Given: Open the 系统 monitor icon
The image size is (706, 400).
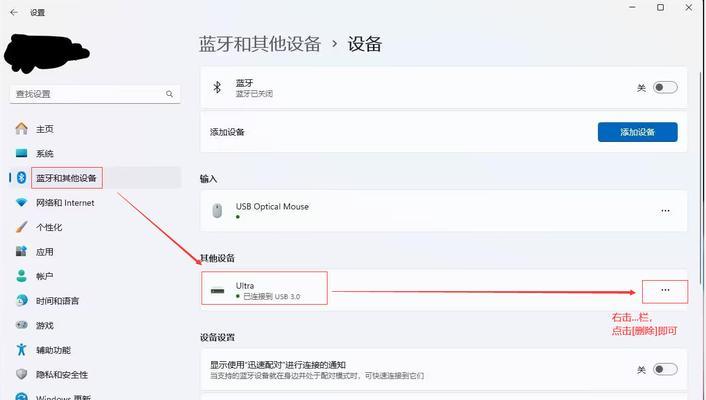Looking at the screenshot, I should pyautogui.click(x=21, y=153).
